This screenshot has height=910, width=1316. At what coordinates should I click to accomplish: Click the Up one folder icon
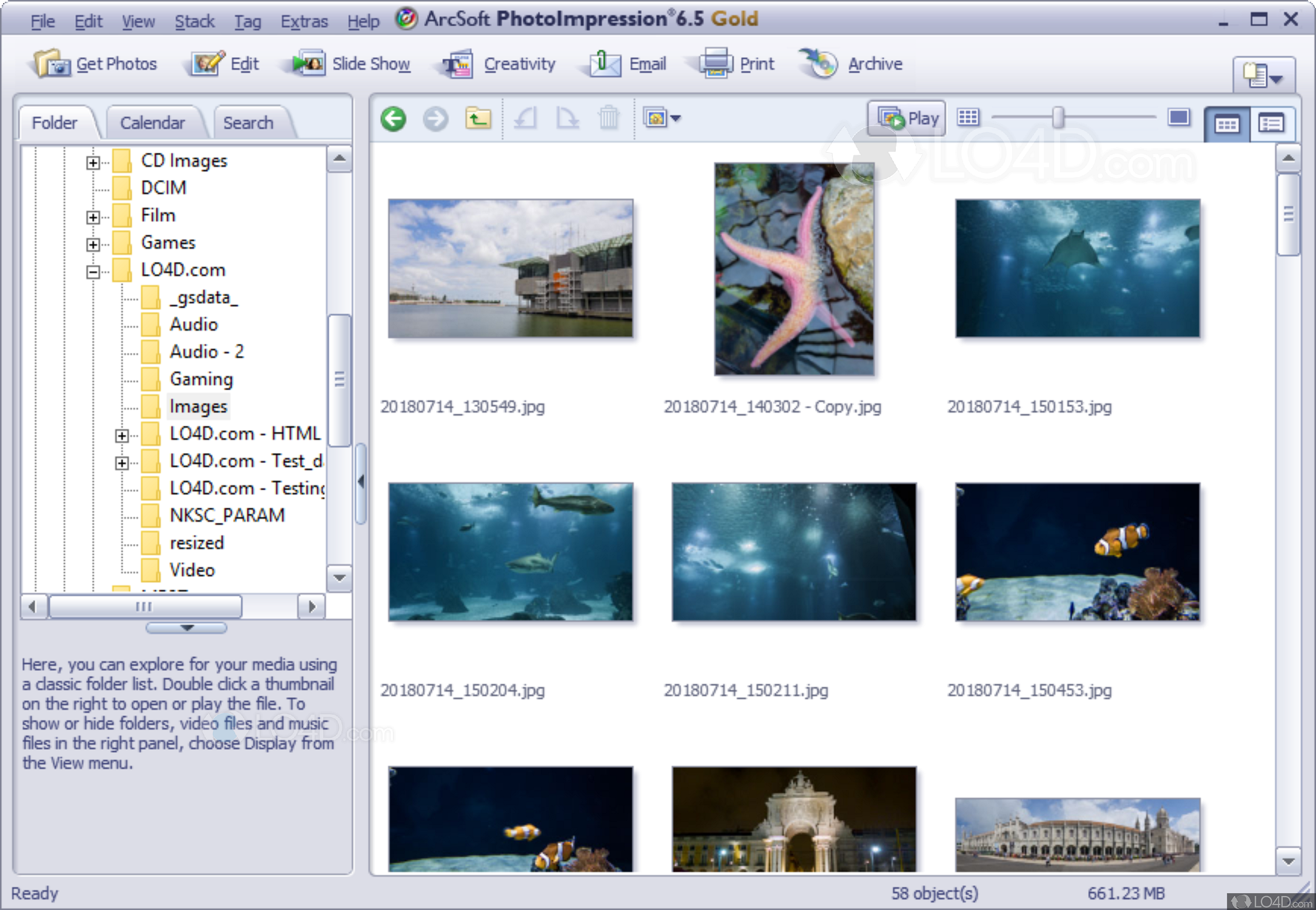[x=478, y=118]
